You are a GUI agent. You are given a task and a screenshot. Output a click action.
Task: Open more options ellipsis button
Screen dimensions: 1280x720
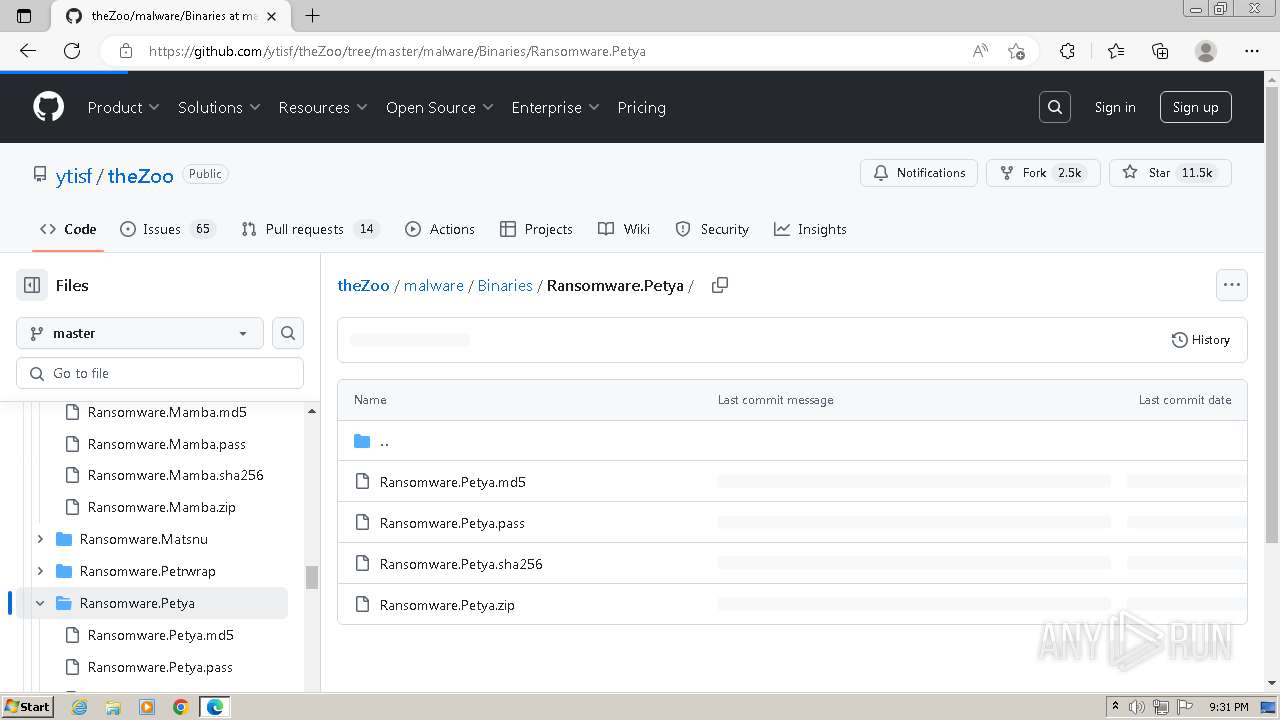point(1232,285)
